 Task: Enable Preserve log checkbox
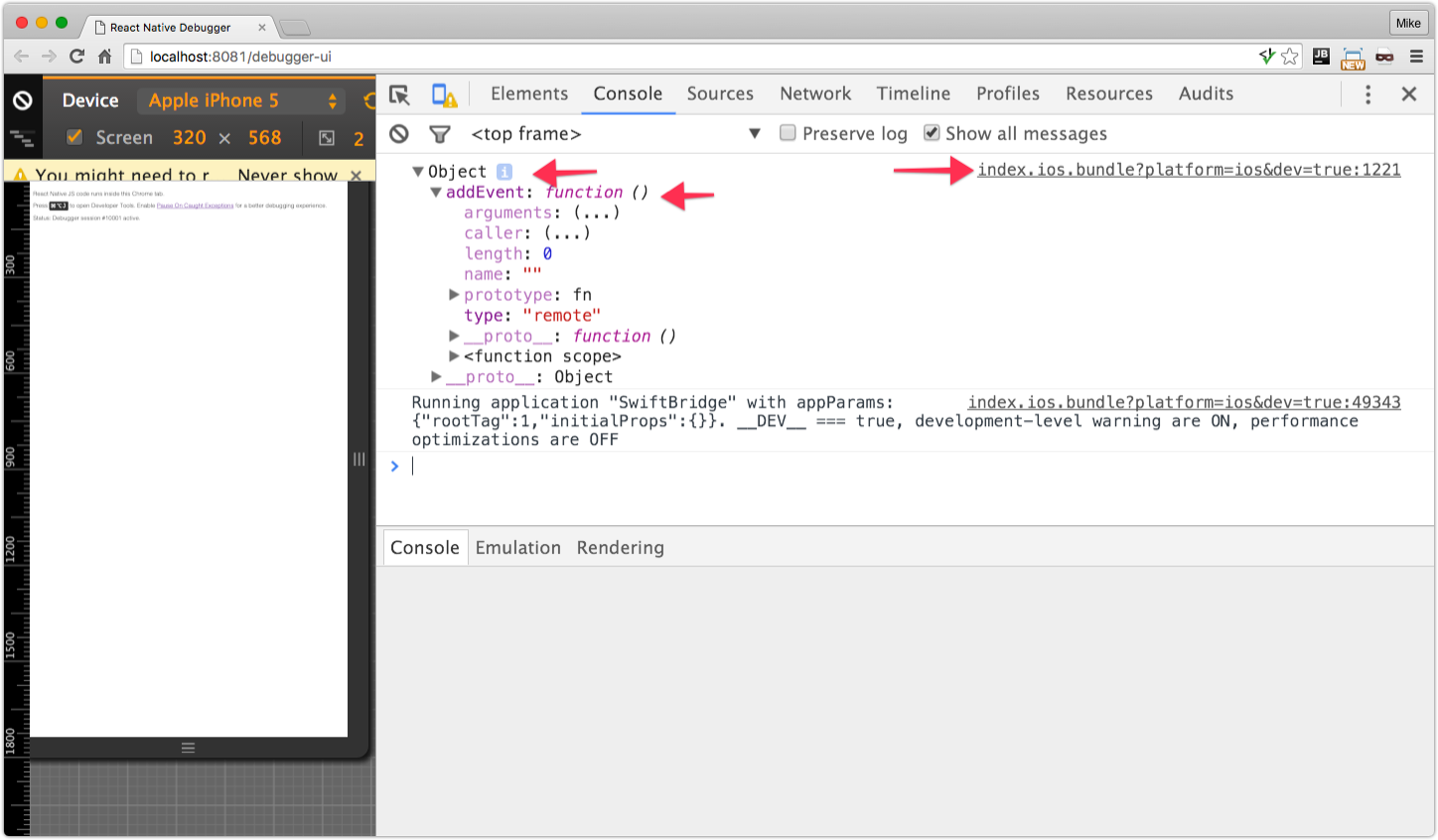click(788, 132)
